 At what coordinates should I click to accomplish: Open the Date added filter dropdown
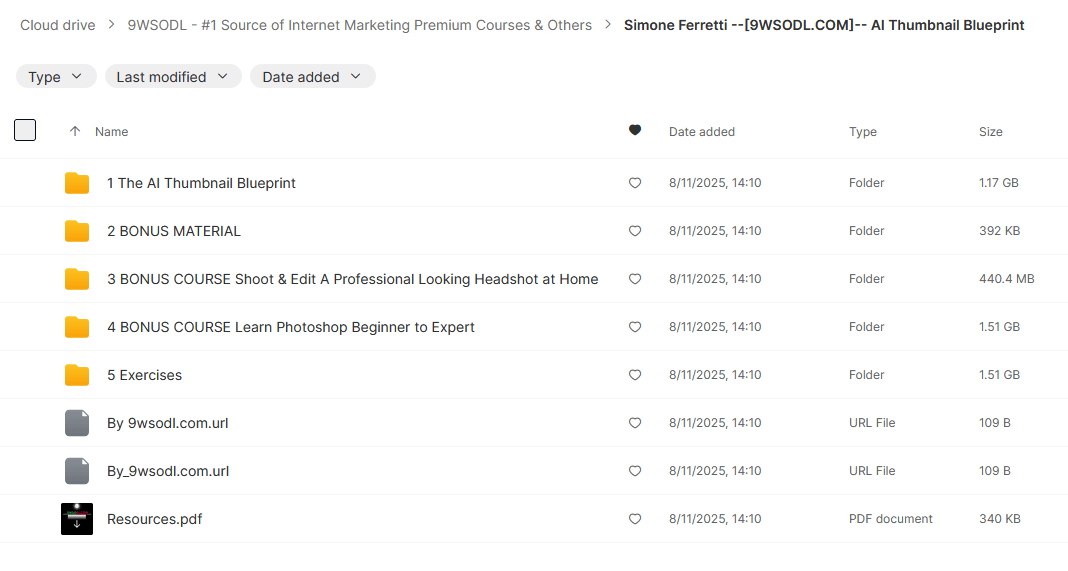[x=312, y=77]
